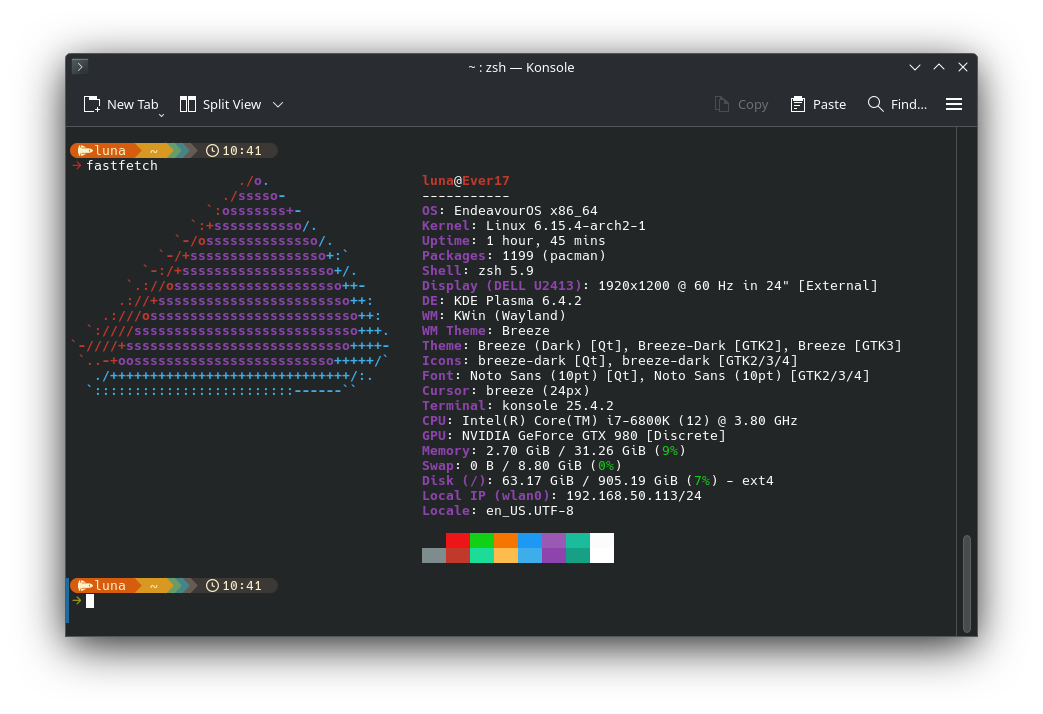Click the "Shell: zsh 5.9" line
Screen dimensions: 1043x714
pos(478,271)
